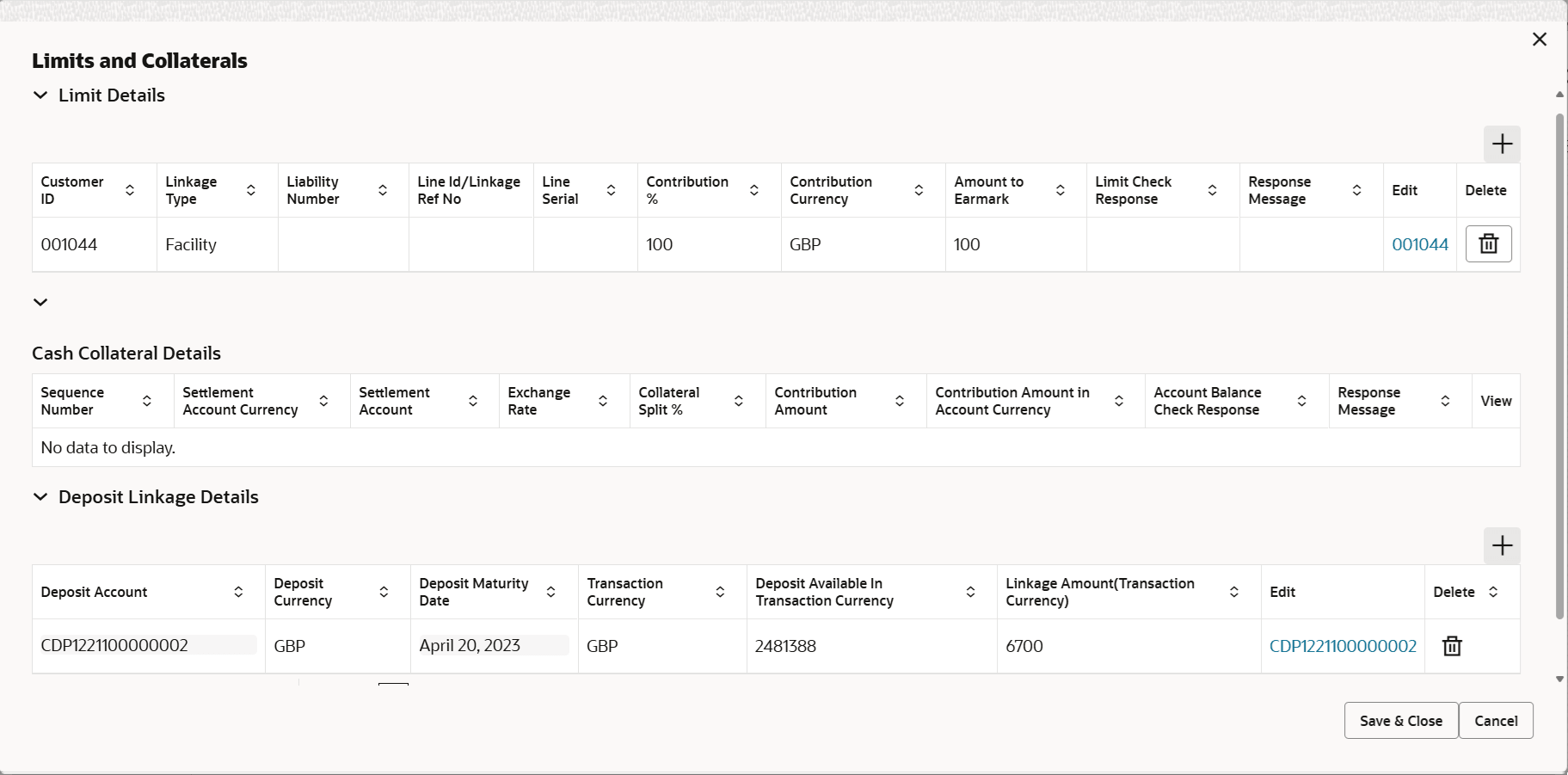Sort by Customer ID column
1568x775 pixels.
point(130,190)
